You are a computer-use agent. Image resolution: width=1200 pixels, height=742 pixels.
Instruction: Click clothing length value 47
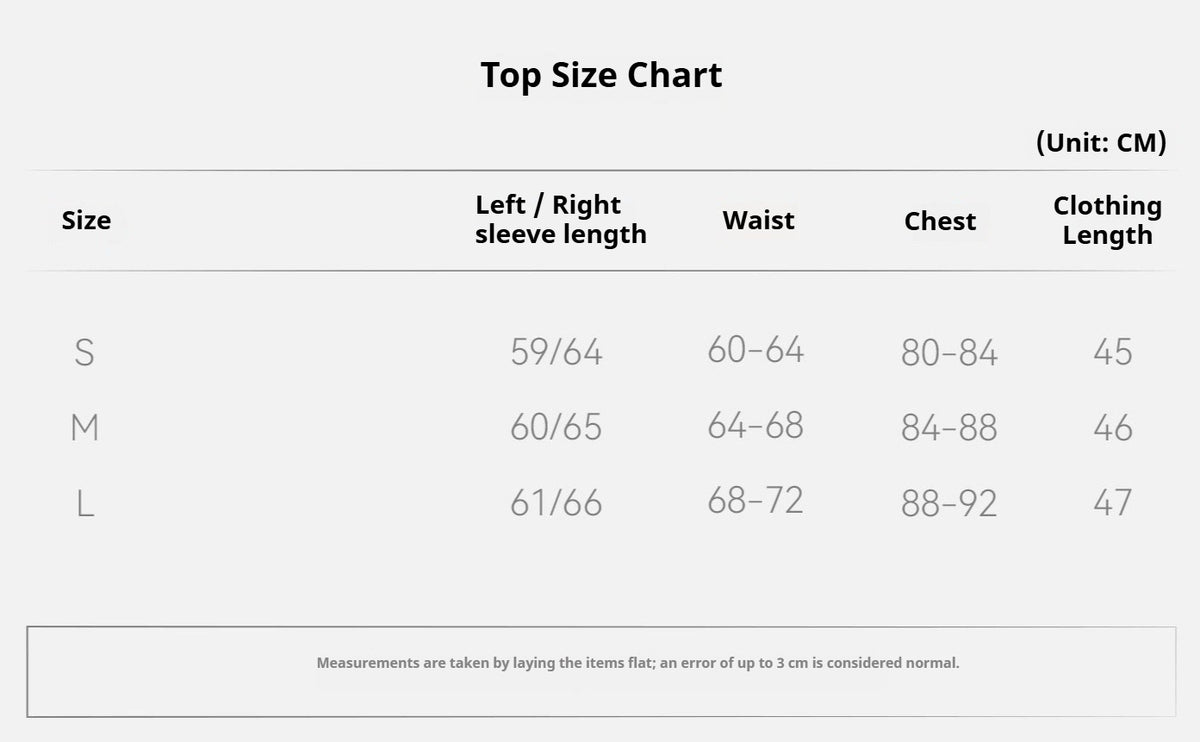point(1112,502)
